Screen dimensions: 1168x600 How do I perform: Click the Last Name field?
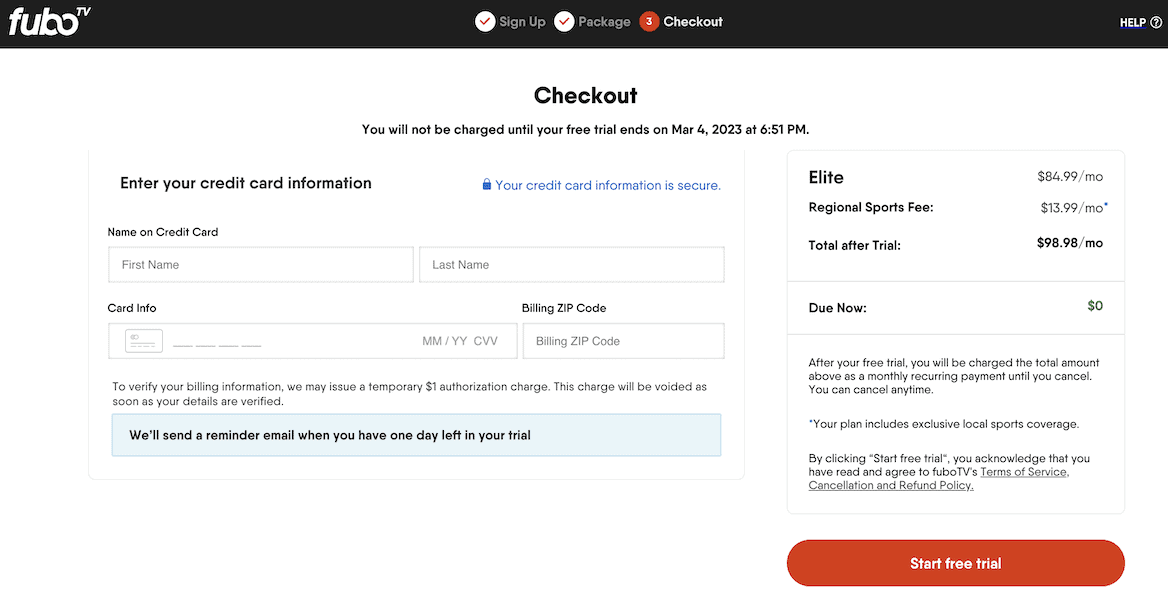point(571,265)
